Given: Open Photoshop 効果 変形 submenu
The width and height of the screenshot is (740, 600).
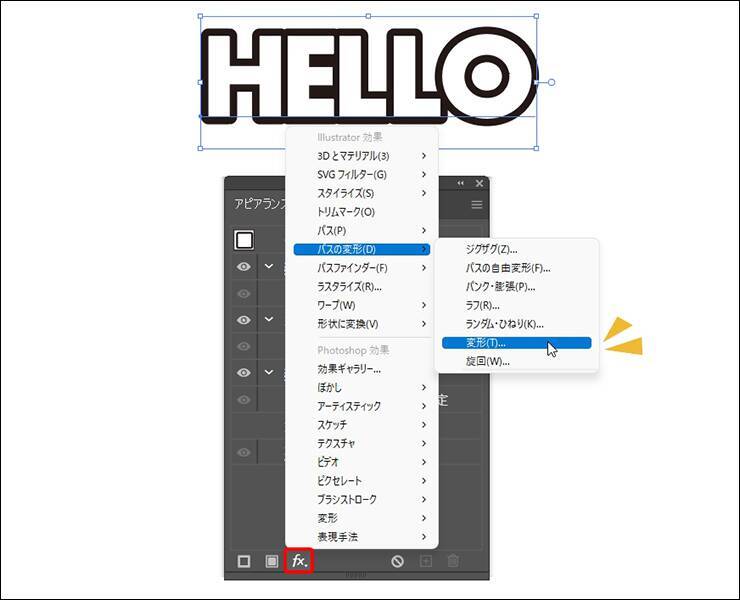Looking at the screenshot, I should pyautogui.click(x=362, y=518).
